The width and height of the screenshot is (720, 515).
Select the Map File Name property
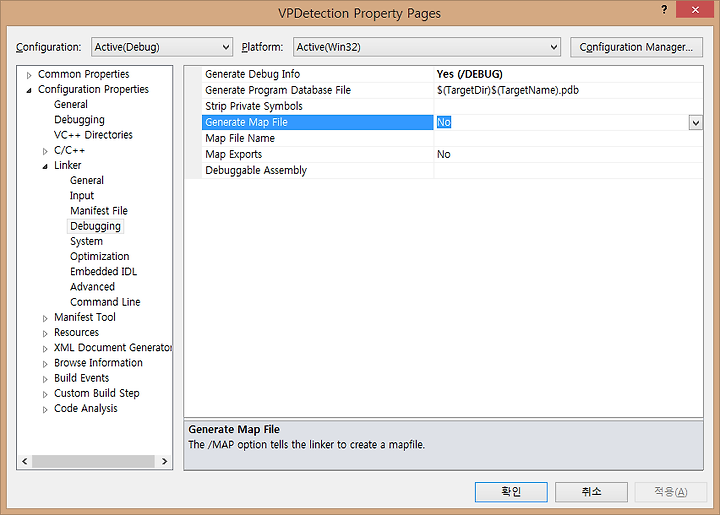[x=317, y=138]
